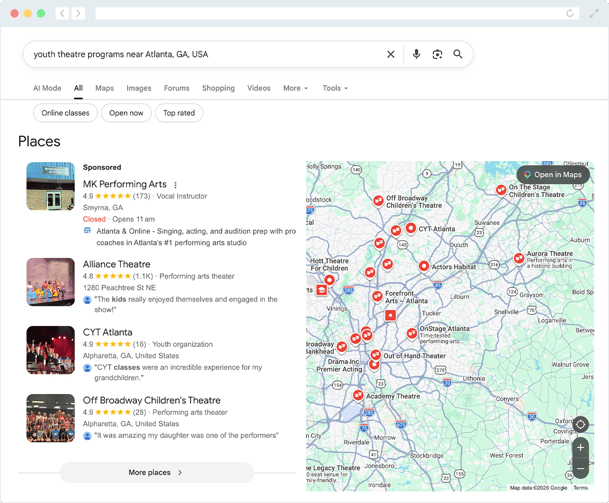The height and width of the screenshot is (503, 609).
Task: Select the CYT Atlanta map pin
Action: click(x=411, y=228)
